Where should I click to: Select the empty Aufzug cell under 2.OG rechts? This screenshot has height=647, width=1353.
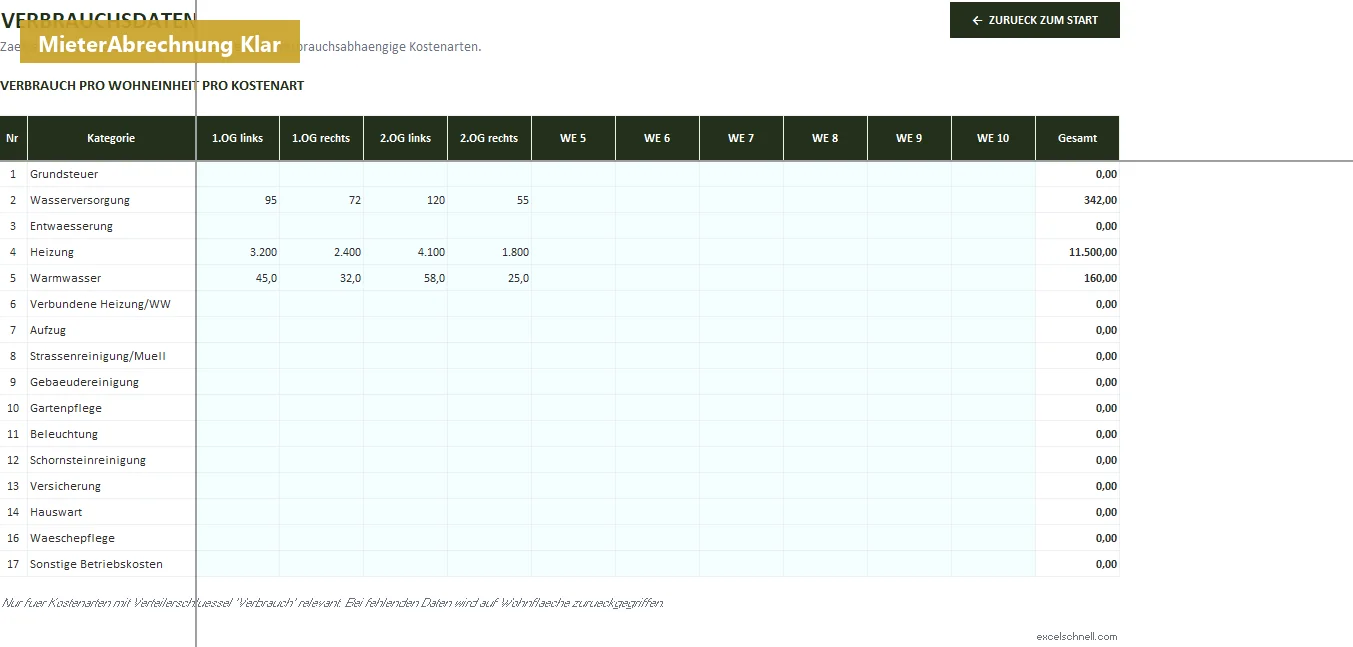pos(489,330)
